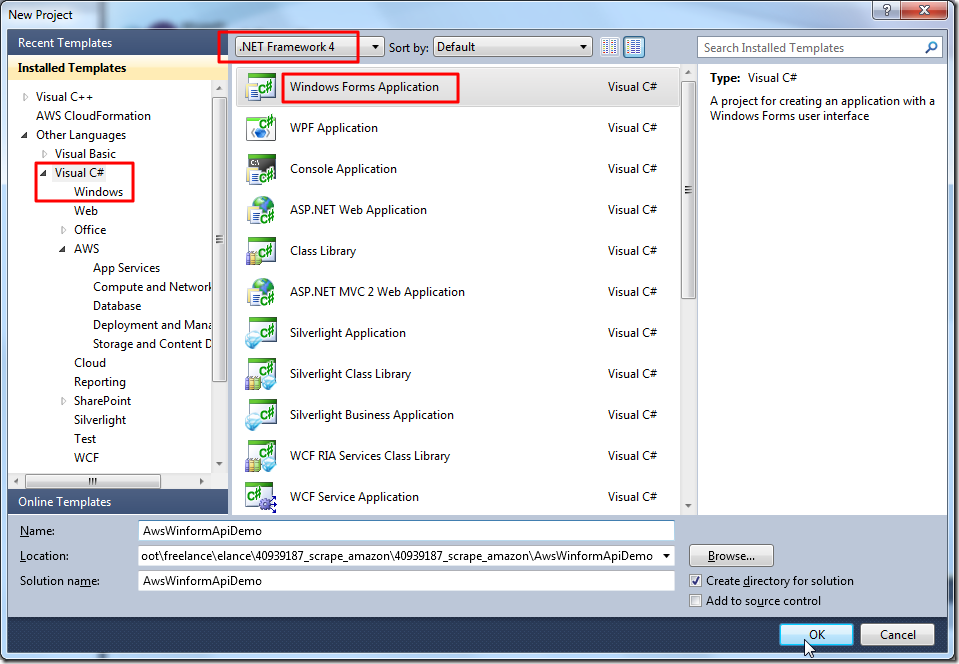Switch to medium icons list view

coord(634,47)
